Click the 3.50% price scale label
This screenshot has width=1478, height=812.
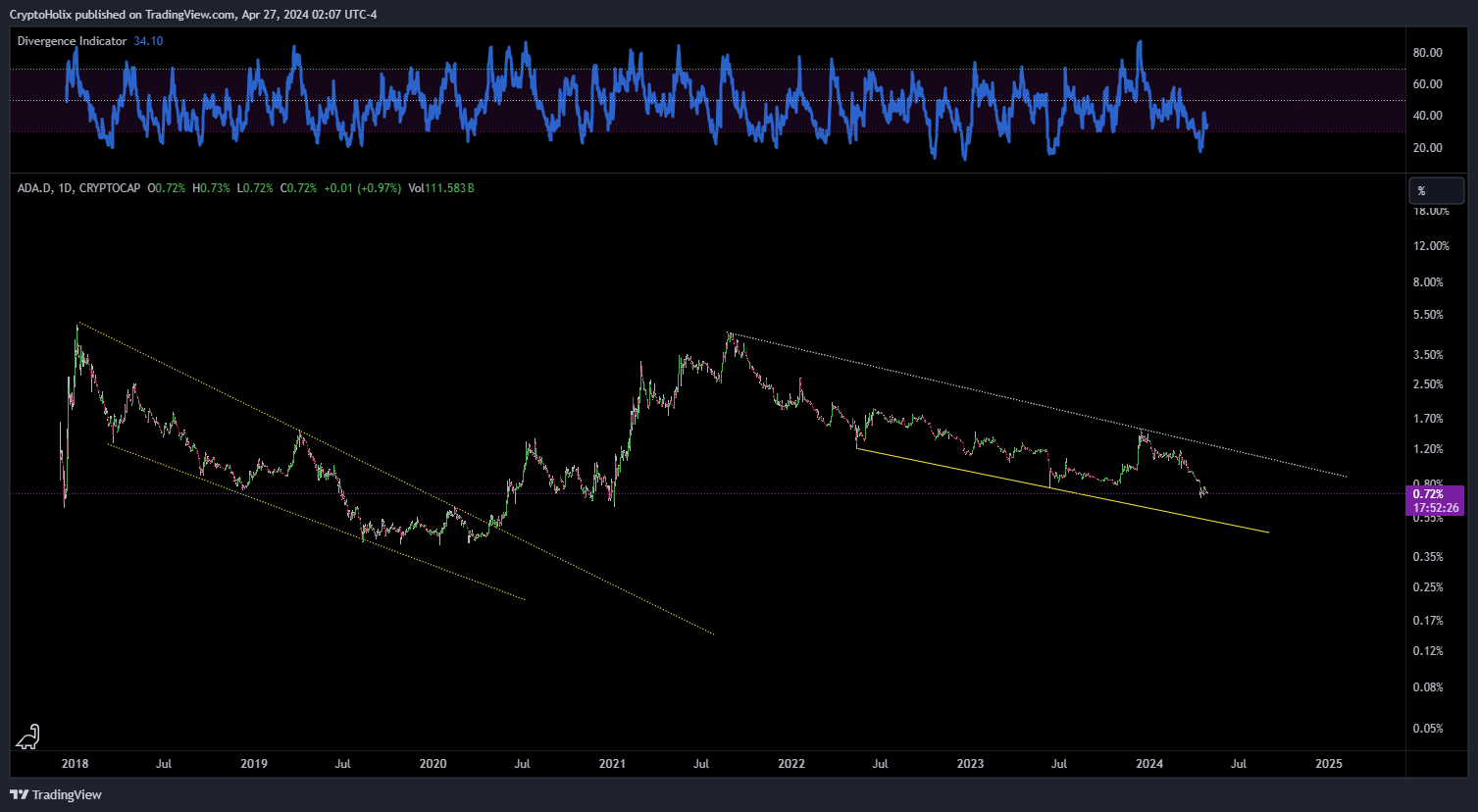1428,355
